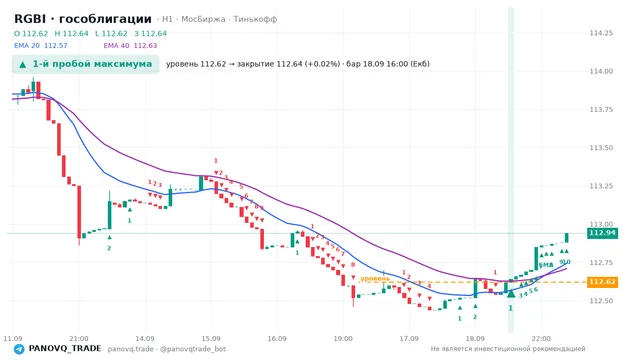The width and height of the screenshot is (640, 360).
Task: Click the 11.09 date axis label
Action: [x=13, y=339]
